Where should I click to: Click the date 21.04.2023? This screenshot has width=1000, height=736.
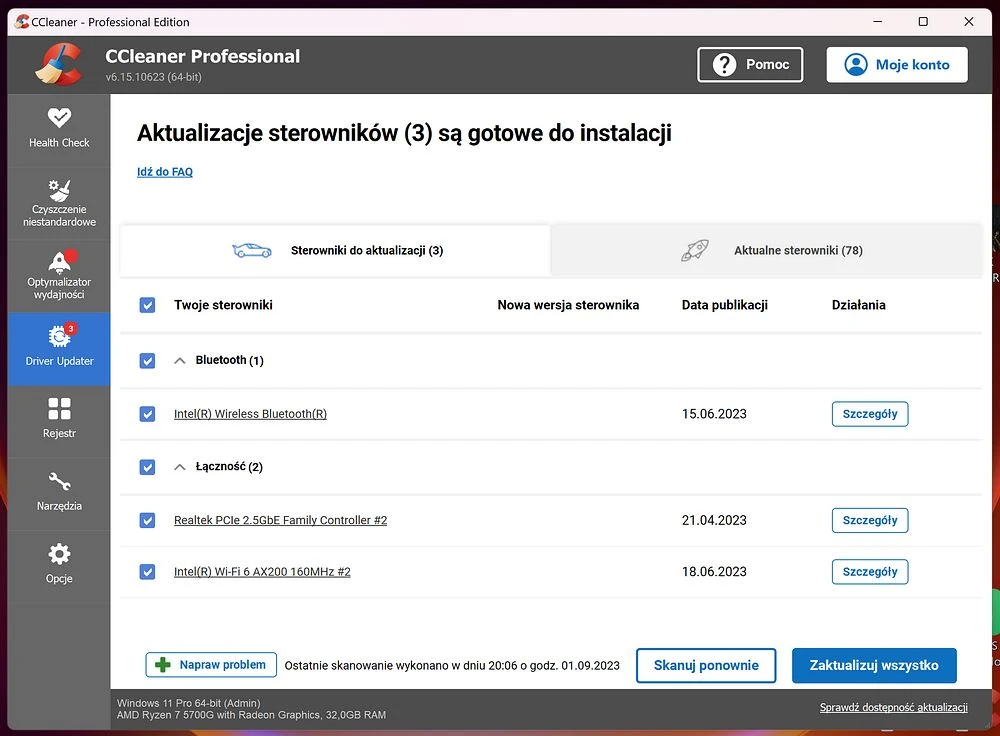pyautogui.click(x=714, y=520)
